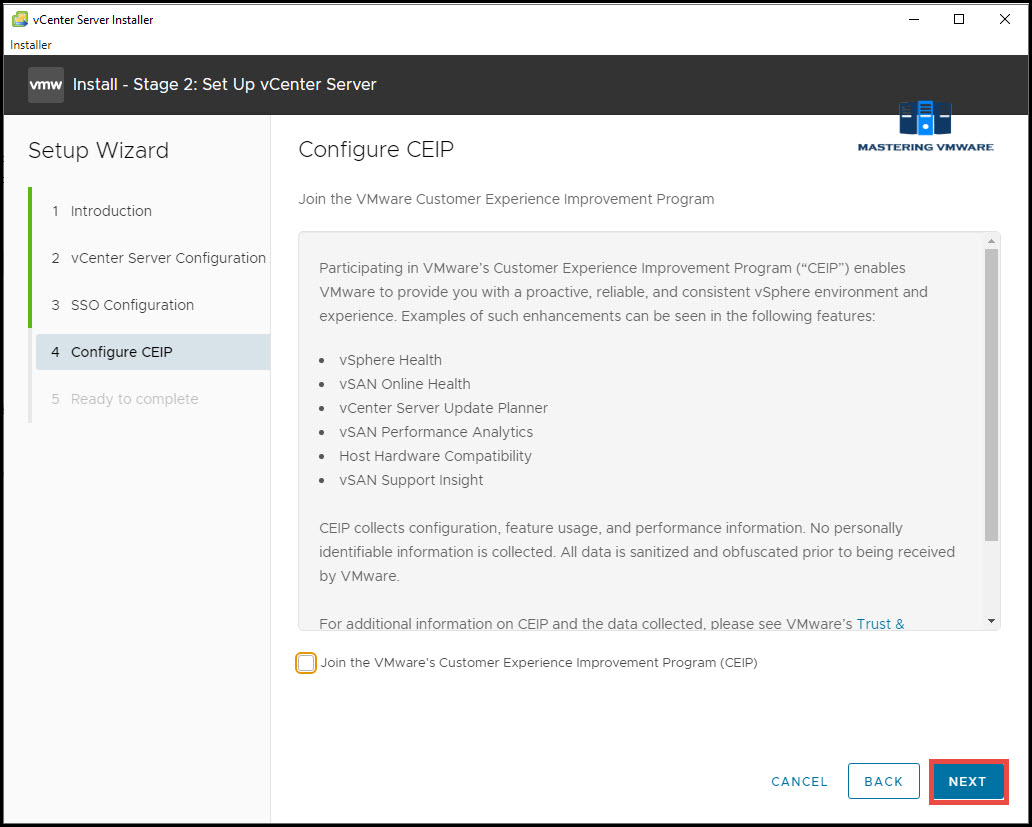Click 'Host Hardware Compatibility' text
Image resolution: width=1032 pixels, height=827 pixels.
click(x=435, y=456)
